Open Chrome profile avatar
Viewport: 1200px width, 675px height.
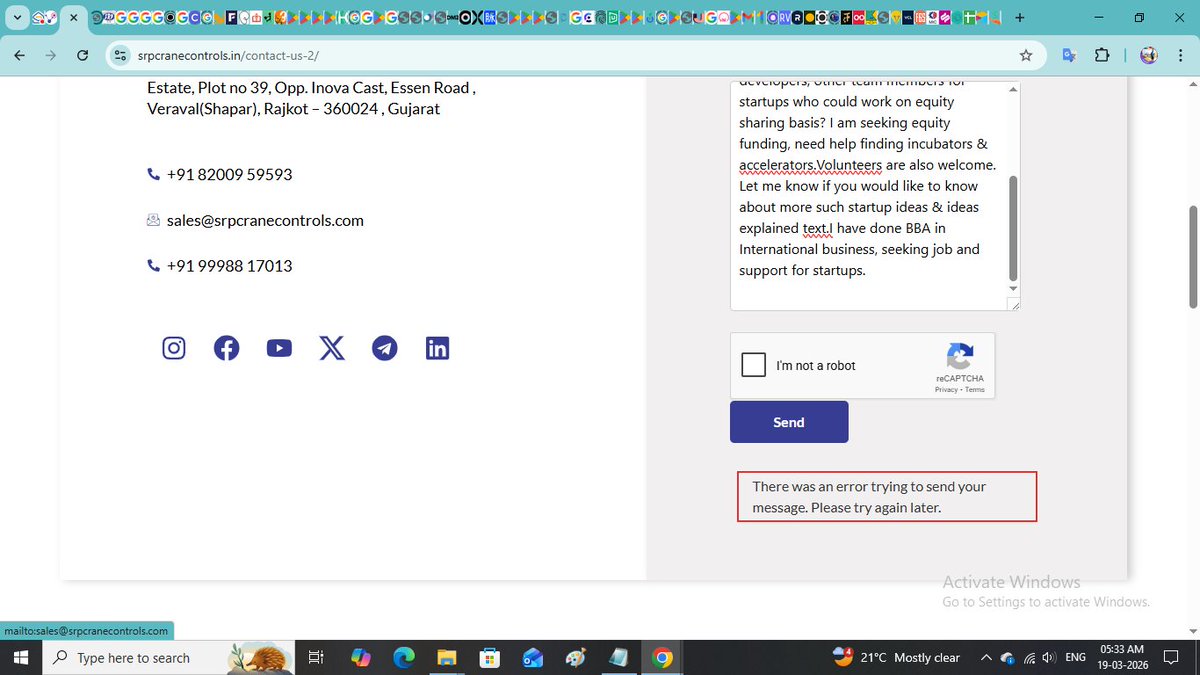coord(1148,55)
